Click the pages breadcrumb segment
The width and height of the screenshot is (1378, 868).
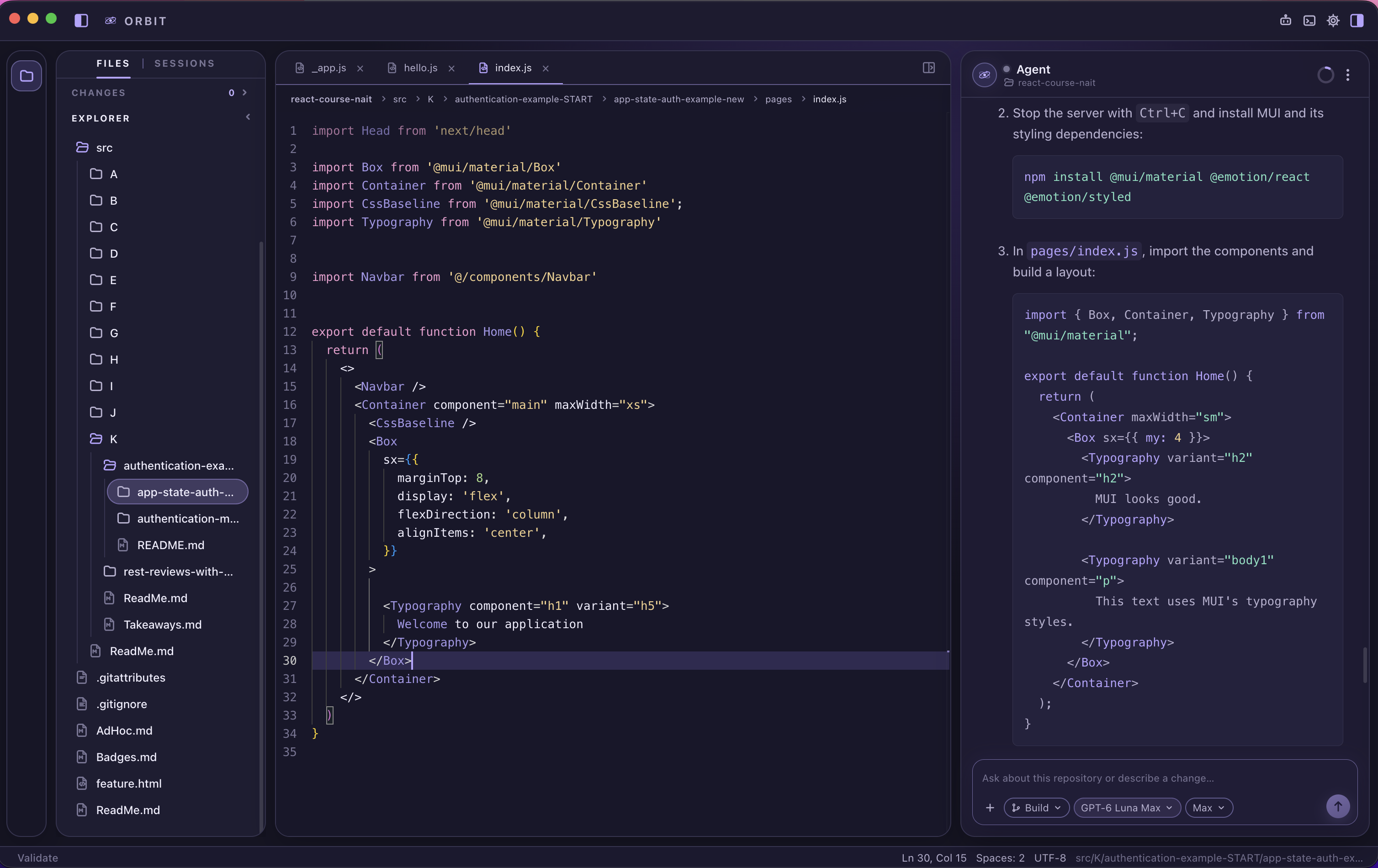click(778, 100)
